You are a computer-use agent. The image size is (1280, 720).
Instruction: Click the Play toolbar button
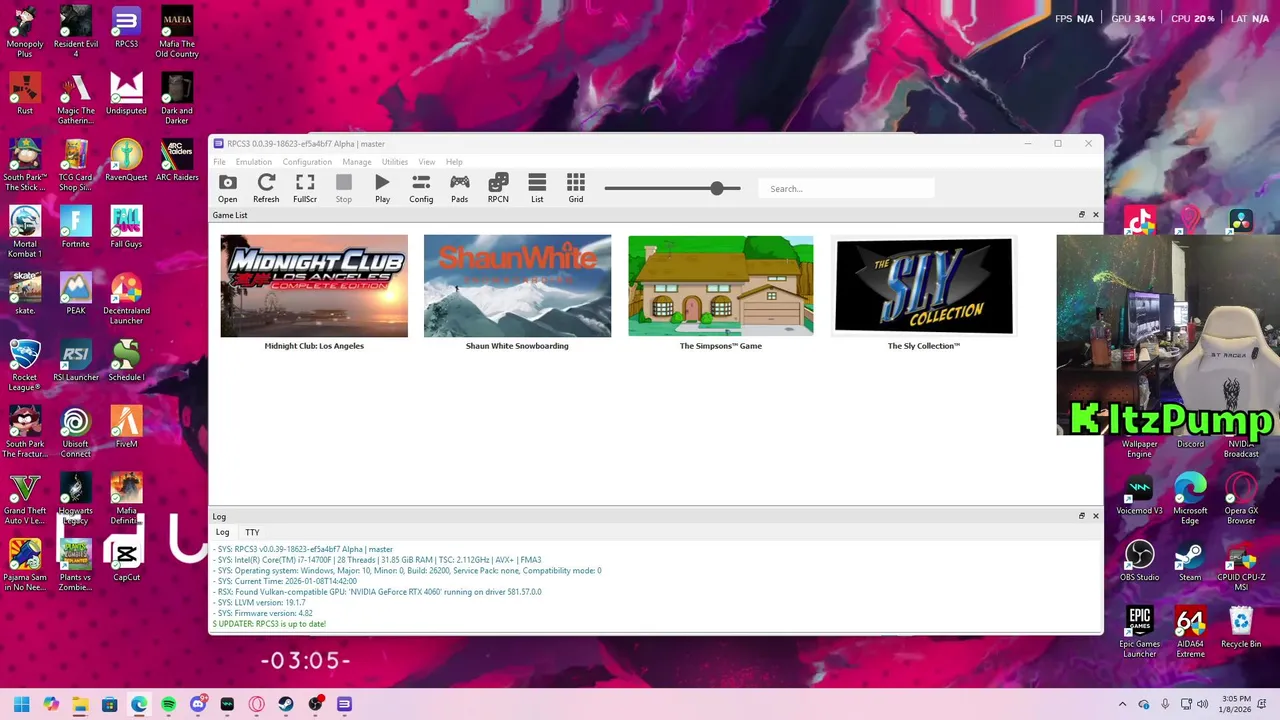click(x=382, y=187)
